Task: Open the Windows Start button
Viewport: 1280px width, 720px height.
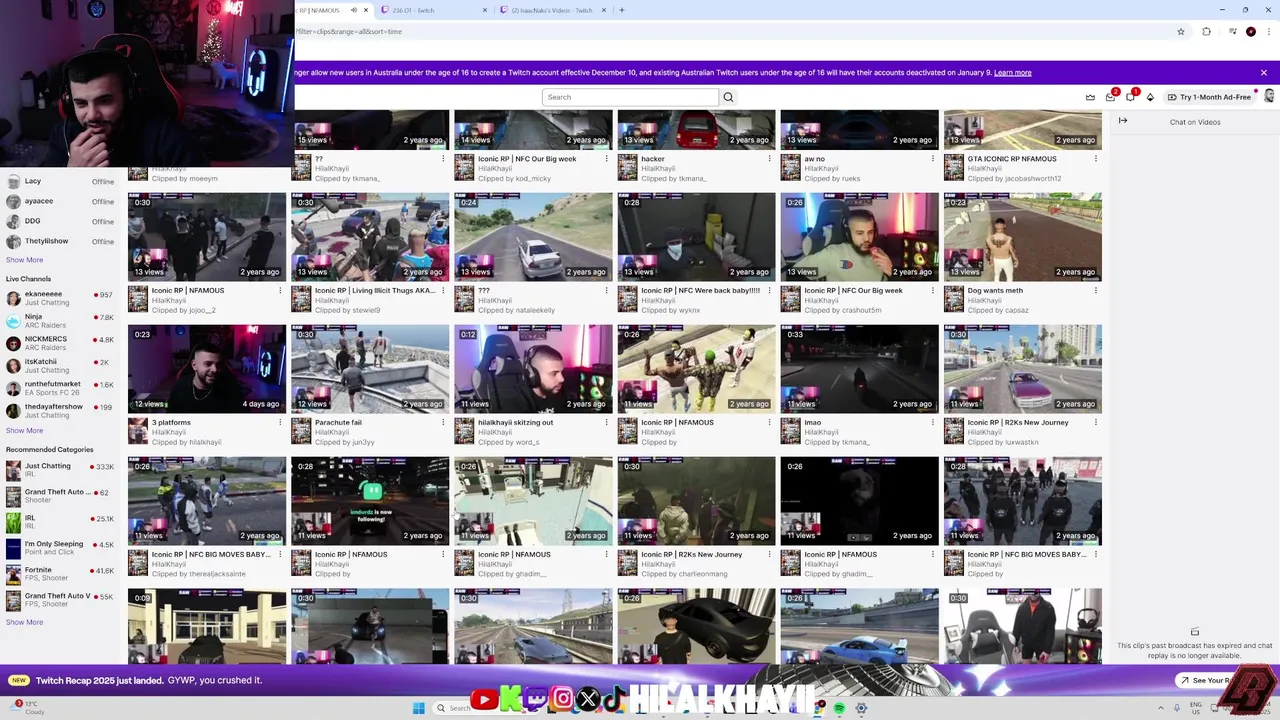Action: point(418,708)
